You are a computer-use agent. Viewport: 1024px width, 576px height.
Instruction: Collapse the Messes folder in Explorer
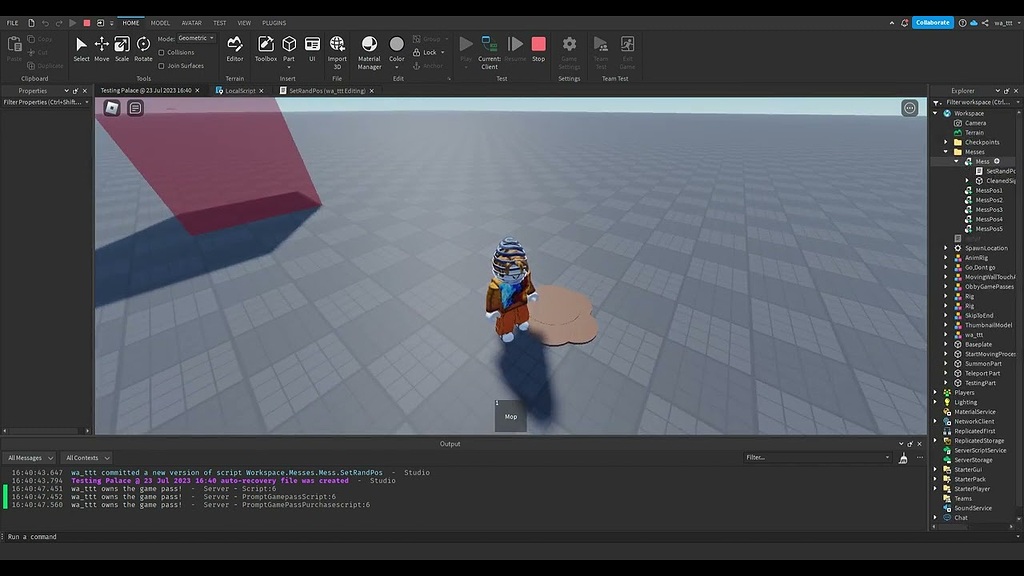[948, 151]
